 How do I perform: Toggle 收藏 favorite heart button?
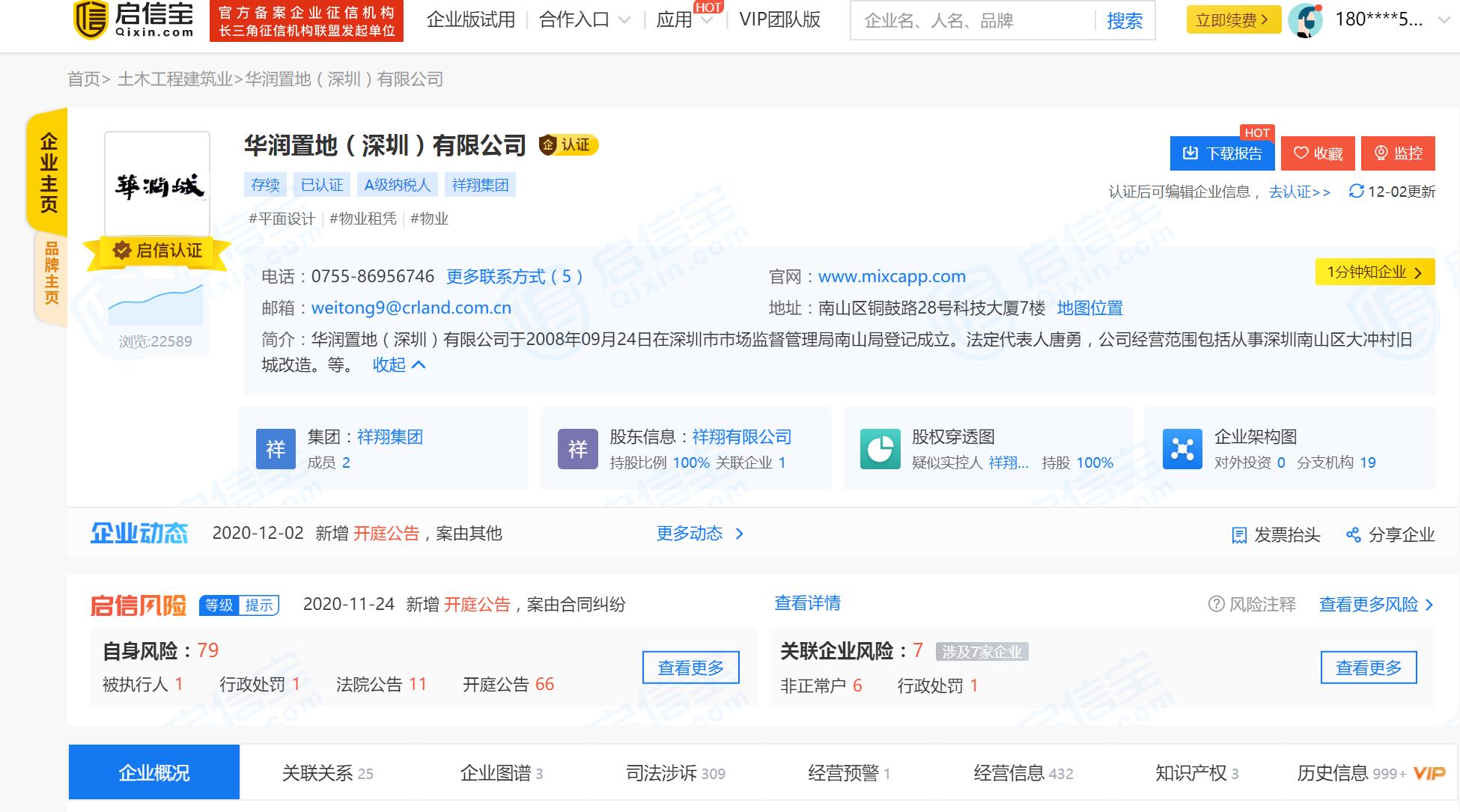tap(1318, 153)
